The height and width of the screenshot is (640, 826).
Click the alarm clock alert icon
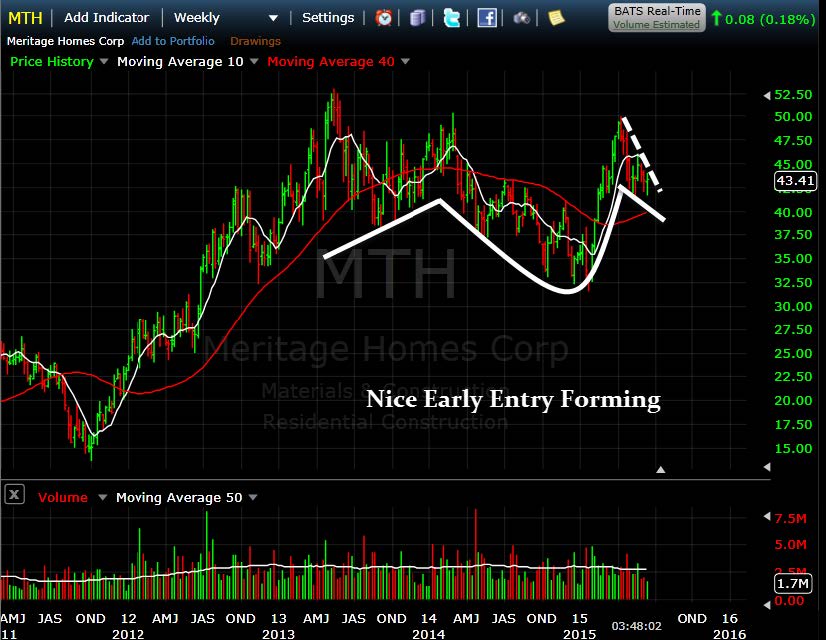point(384,18)
